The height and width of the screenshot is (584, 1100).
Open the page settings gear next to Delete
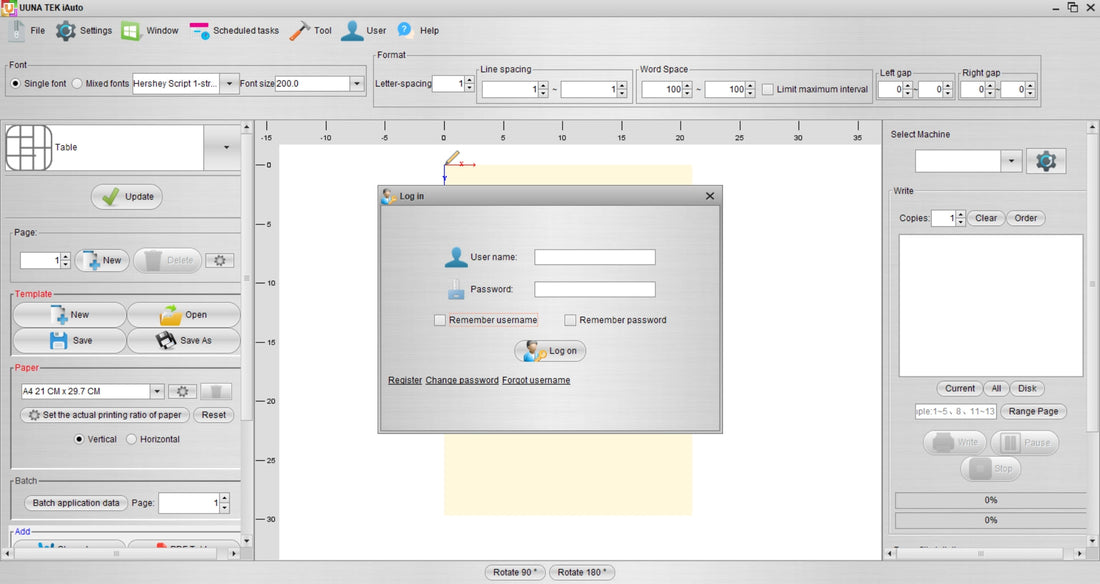219,260
